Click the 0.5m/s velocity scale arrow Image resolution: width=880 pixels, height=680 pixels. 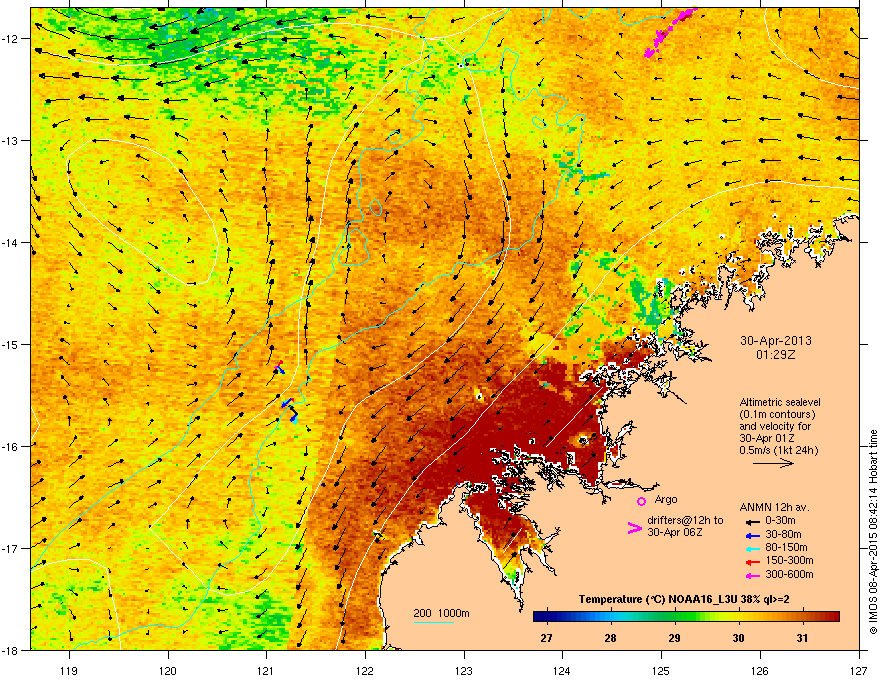point(773,463)
